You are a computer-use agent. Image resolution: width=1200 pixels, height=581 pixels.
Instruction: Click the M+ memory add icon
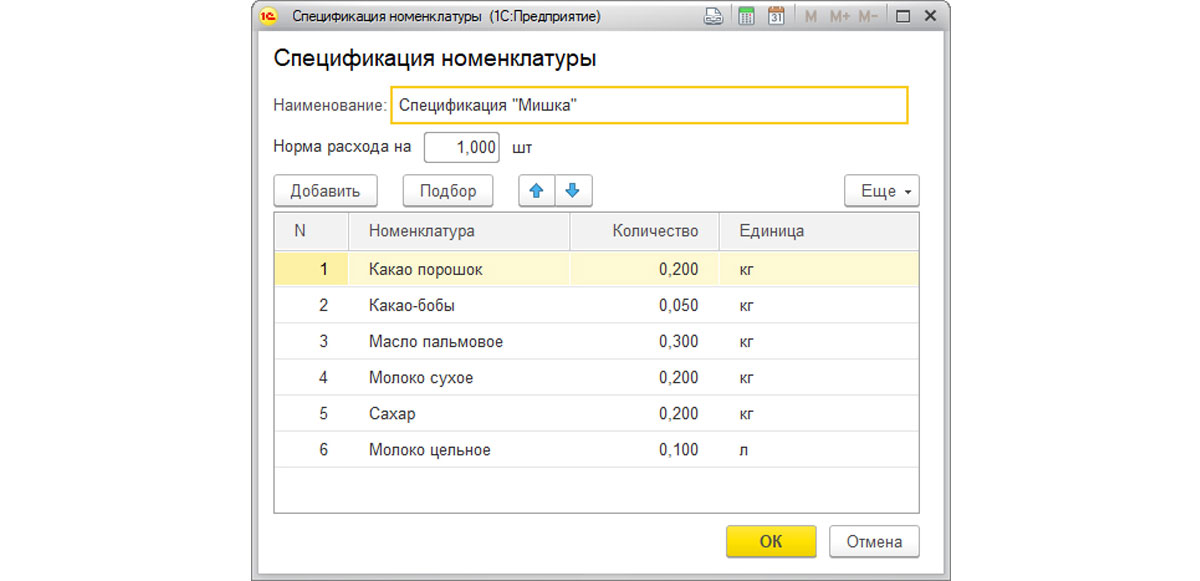tap(841, 15)
